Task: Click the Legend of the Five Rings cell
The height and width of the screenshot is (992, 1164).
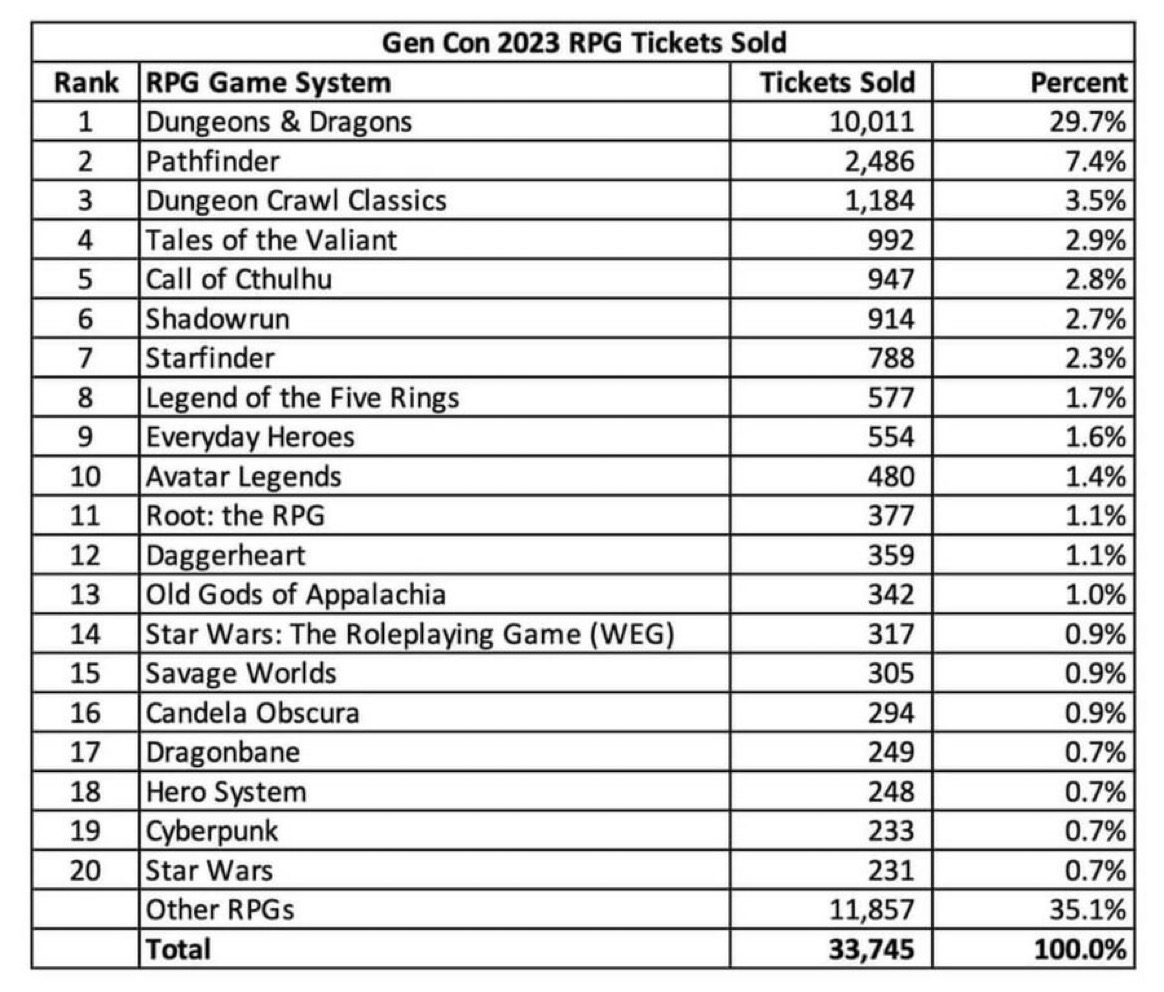Action: tap(302, 398)
